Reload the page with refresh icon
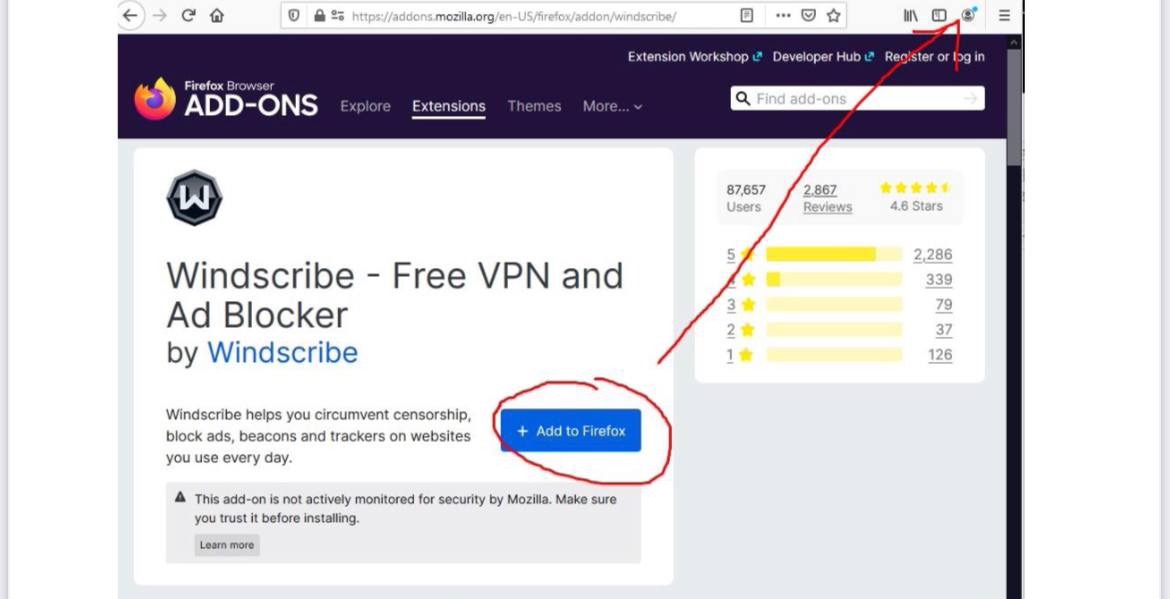The height and width of the screenshot is (599, 1170). point(189,15)
